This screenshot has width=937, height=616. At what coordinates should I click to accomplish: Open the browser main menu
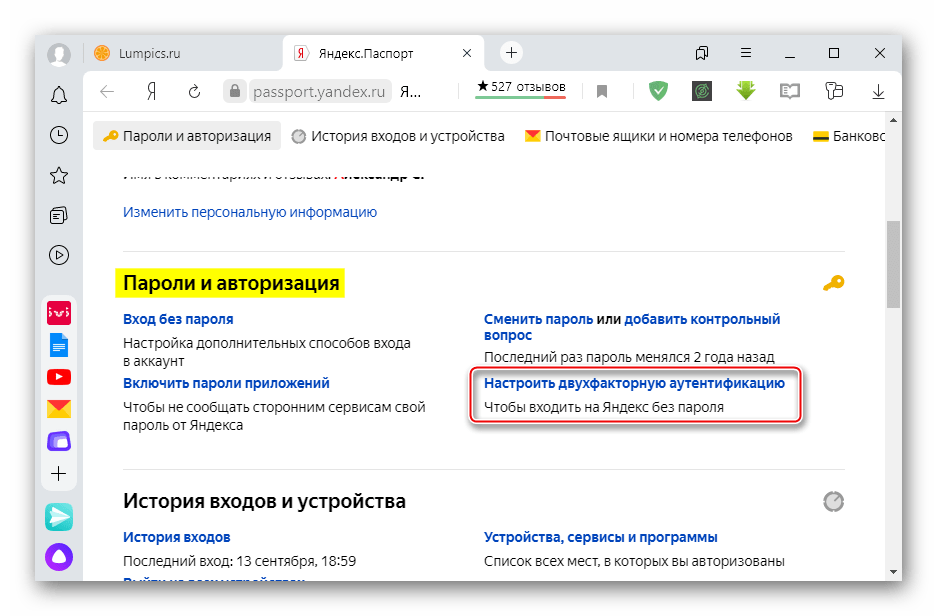click(746, 53)
